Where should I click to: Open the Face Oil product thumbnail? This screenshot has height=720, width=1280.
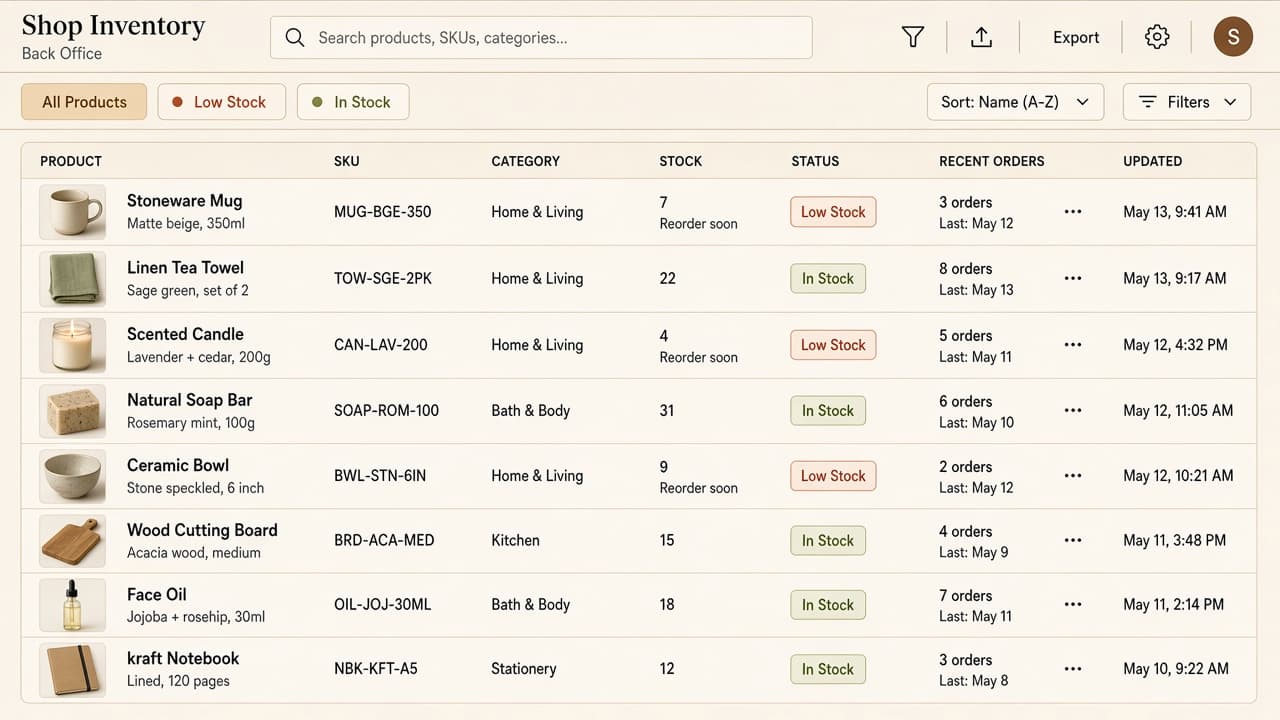72,604
